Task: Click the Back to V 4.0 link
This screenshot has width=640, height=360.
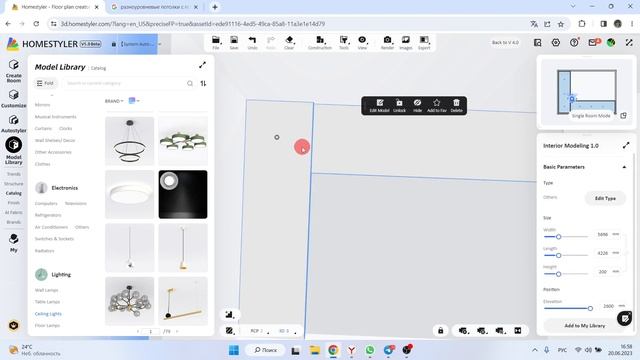Action: [505, 42]
